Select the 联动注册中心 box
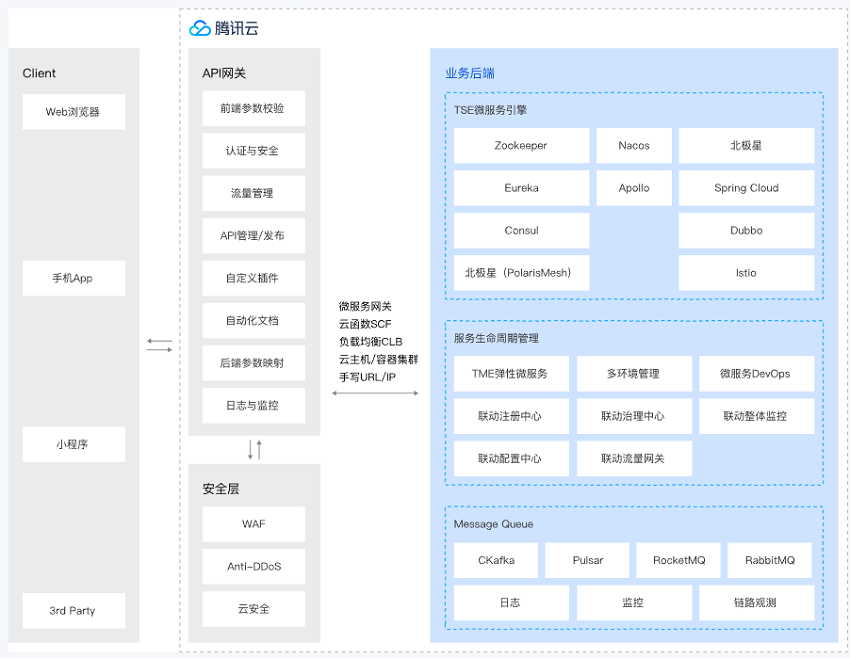This screenshot has height=658, width=850. (511, 416)
